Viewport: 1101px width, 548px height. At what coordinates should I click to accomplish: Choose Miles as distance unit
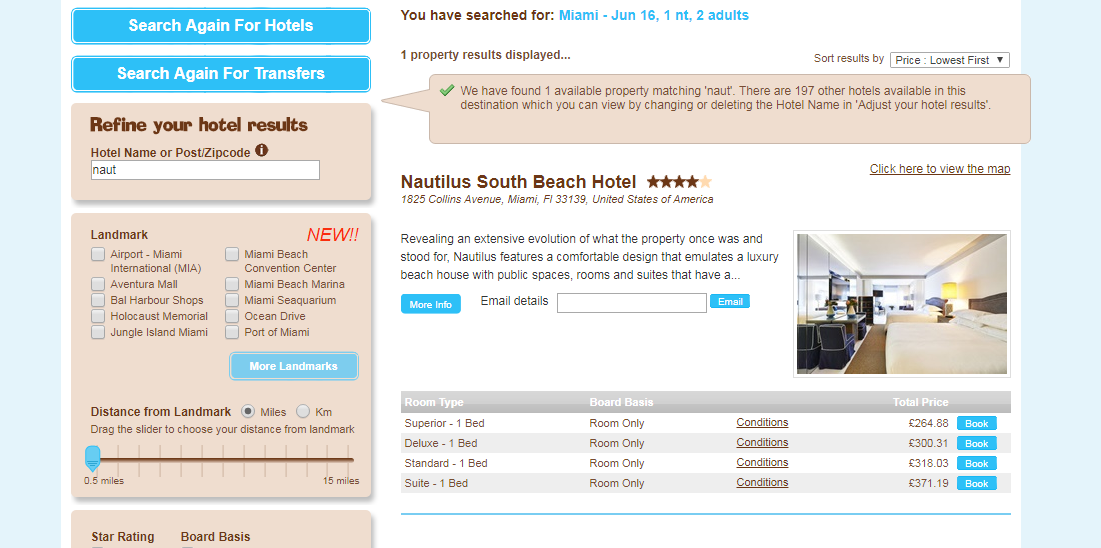tap(247, 412)
